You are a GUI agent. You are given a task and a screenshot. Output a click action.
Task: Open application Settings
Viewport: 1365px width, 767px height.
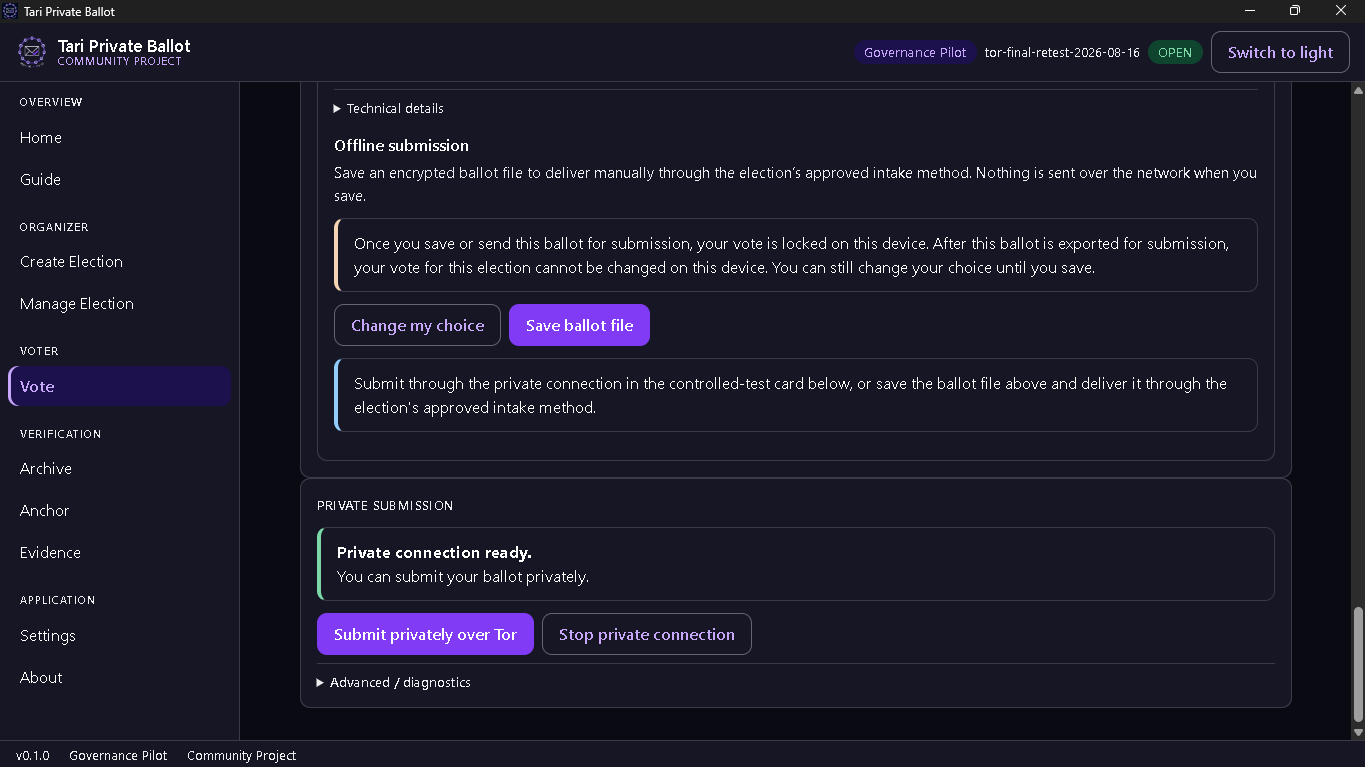119,636
